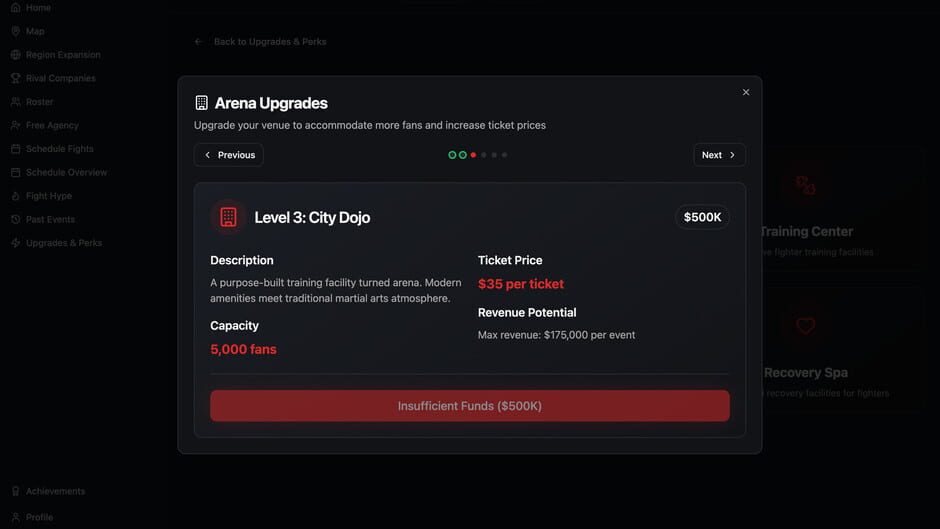
Task: Select the fourth pagination dot
Action: pyautogui.click(x=484, y=155)
